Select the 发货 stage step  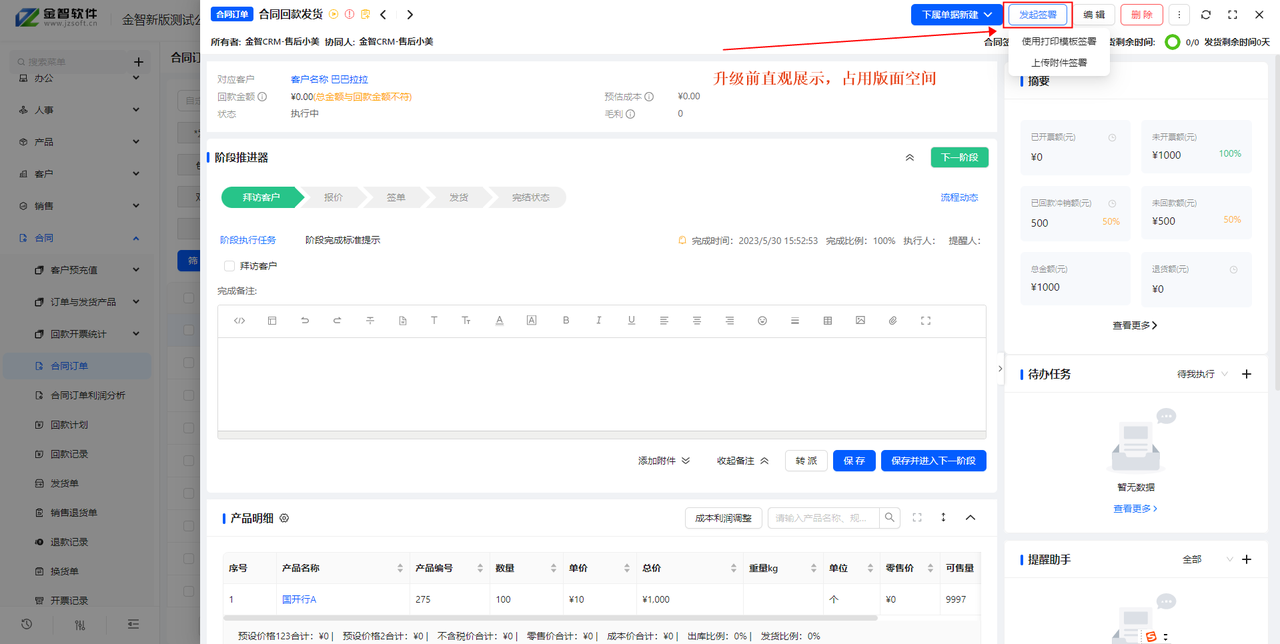tap(458, 198)
